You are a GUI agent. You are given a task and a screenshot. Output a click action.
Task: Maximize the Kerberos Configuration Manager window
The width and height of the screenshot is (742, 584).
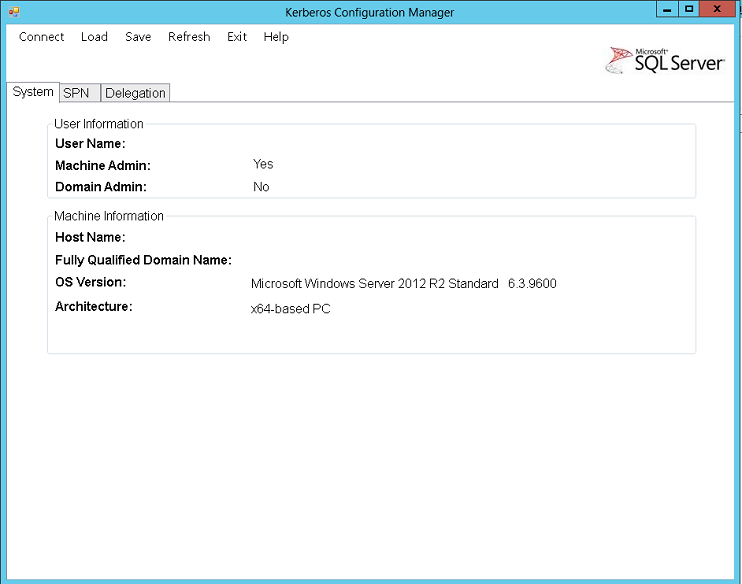pos(689,9)
